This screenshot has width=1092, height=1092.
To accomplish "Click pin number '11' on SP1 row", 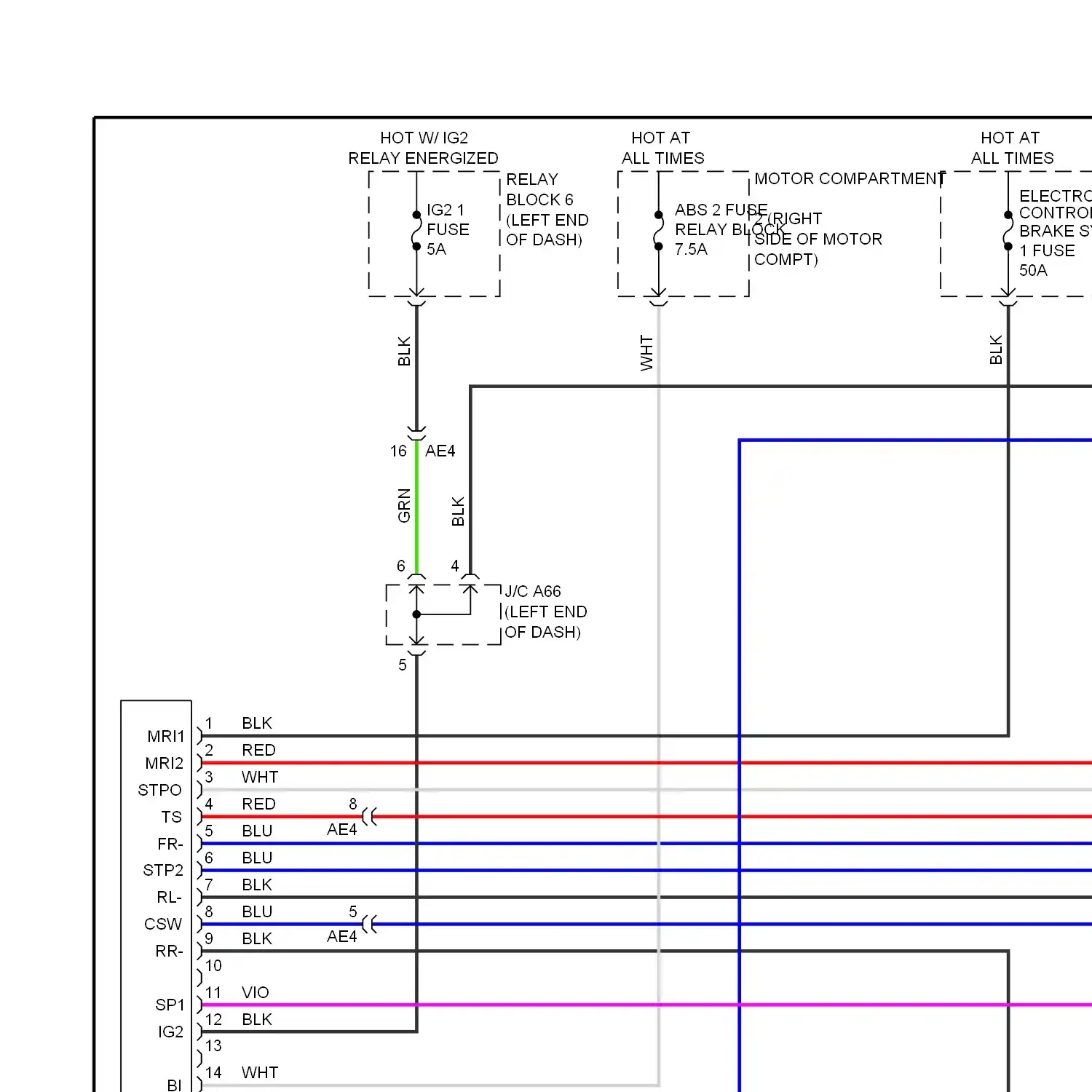I will pos(213,993).
